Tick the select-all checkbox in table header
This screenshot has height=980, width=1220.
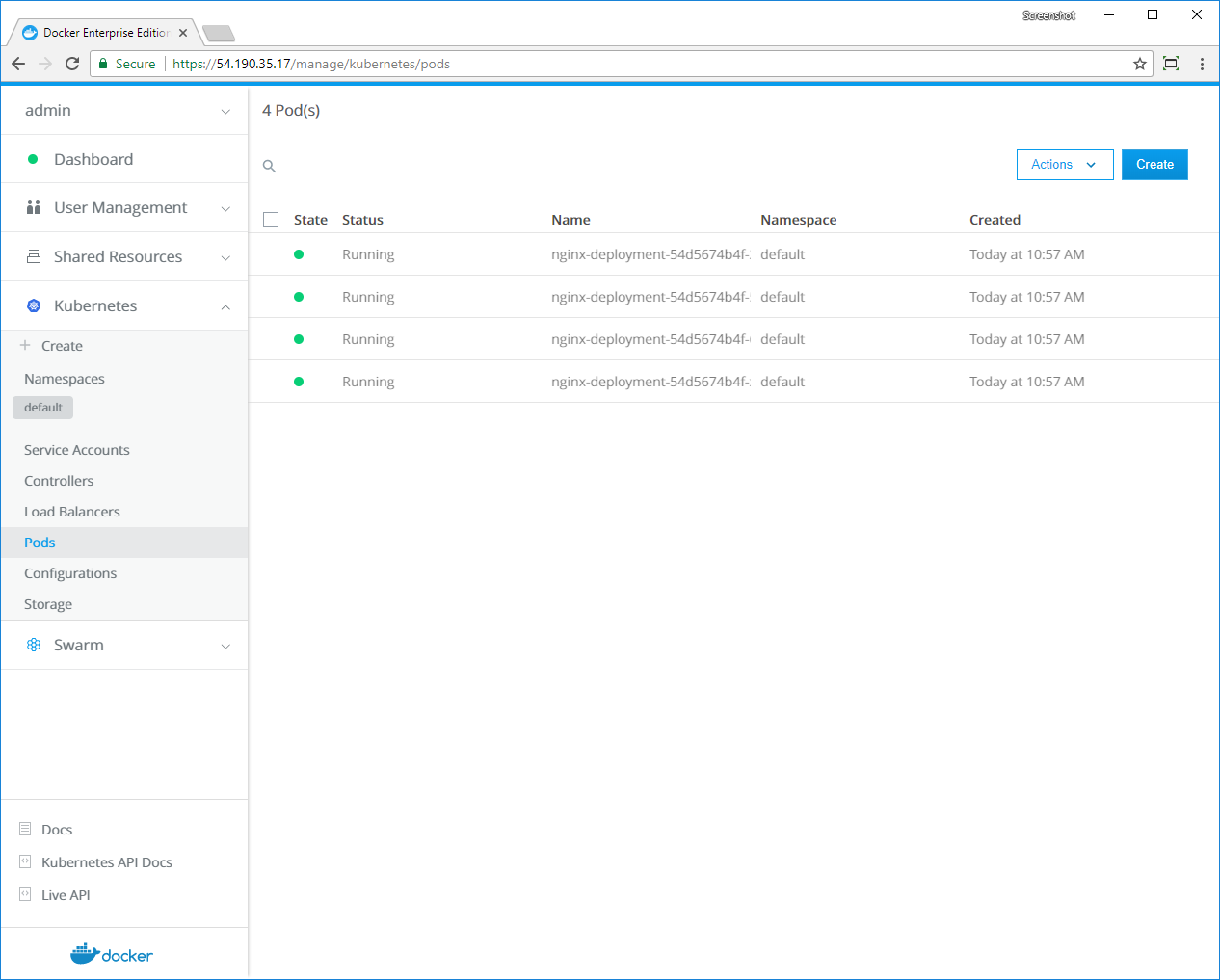point(271,220)
